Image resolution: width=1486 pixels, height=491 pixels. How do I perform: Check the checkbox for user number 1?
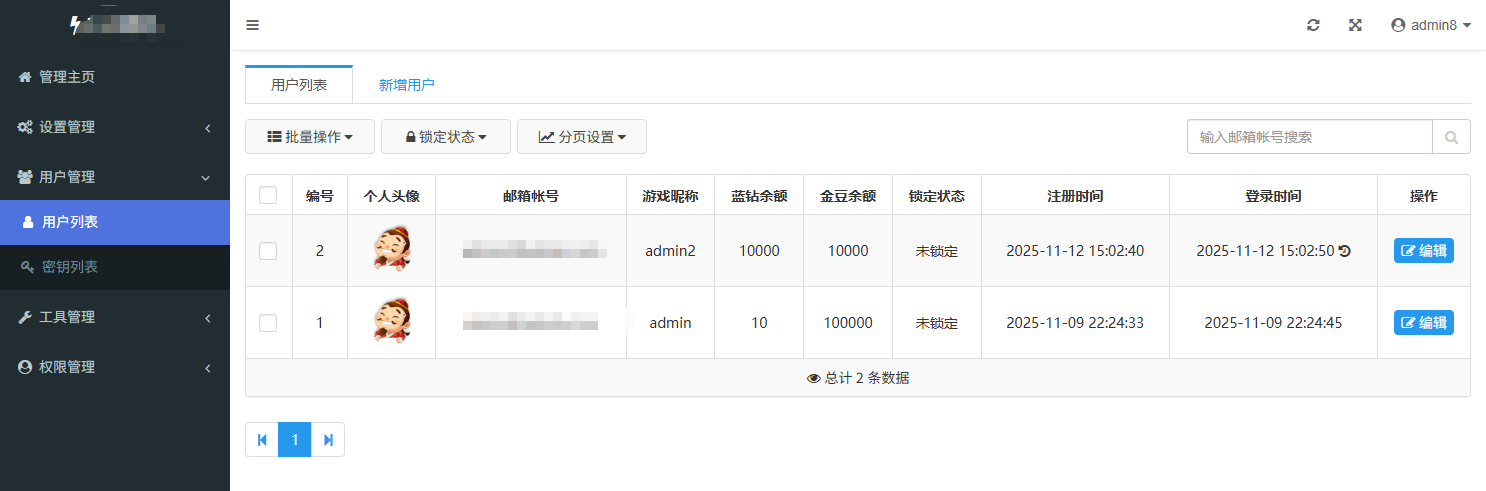coord(268,323)
